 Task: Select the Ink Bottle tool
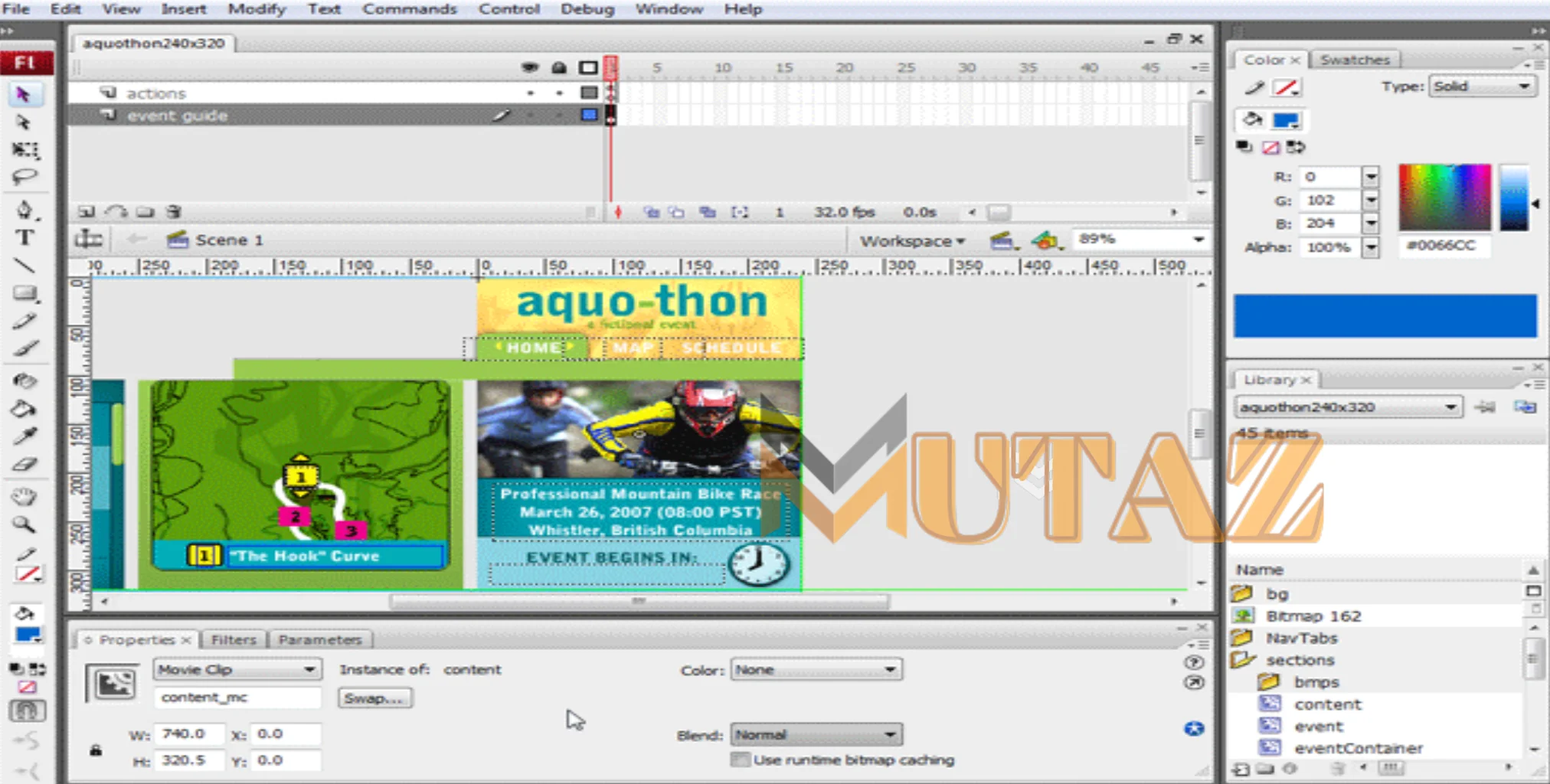point(24,381)
